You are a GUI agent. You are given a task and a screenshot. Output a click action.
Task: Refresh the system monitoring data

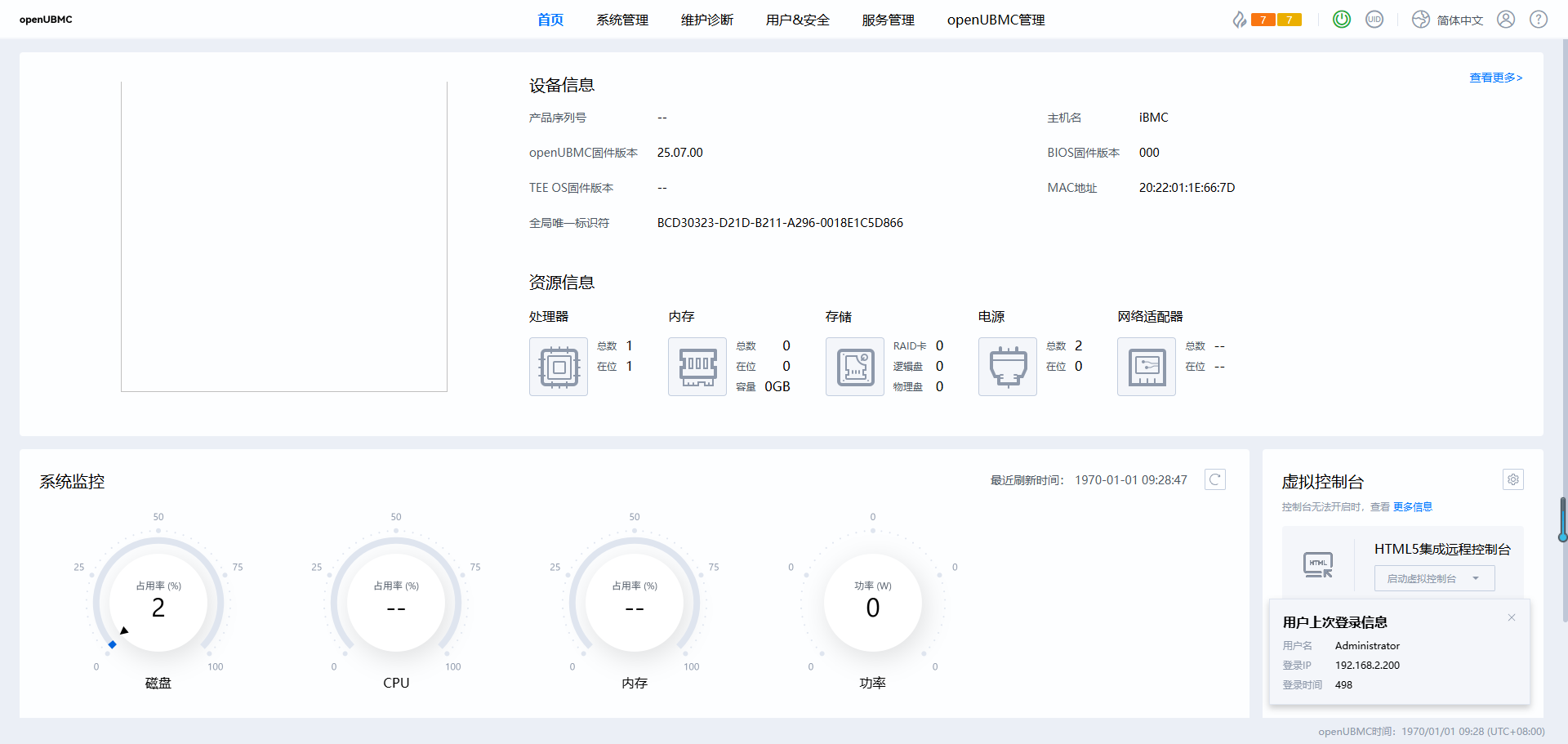pos(1215,480)
